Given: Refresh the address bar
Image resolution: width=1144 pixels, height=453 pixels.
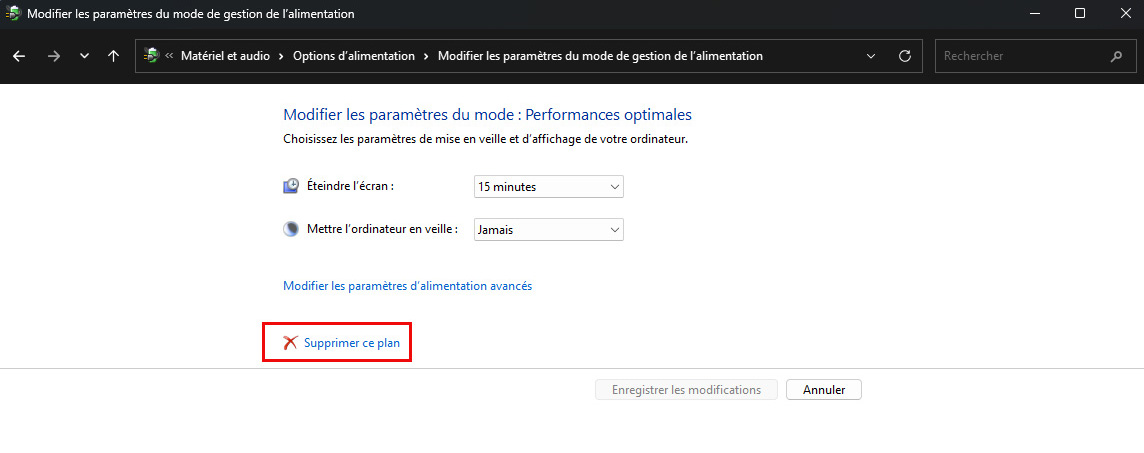Looking at the screenshot, I should point(905,56).
